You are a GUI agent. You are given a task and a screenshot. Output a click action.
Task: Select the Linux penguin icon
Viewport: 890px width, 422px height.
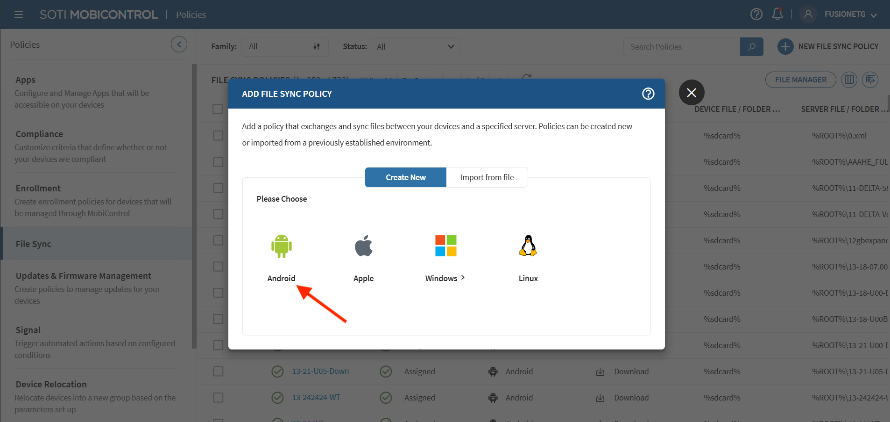click(528, 247)
